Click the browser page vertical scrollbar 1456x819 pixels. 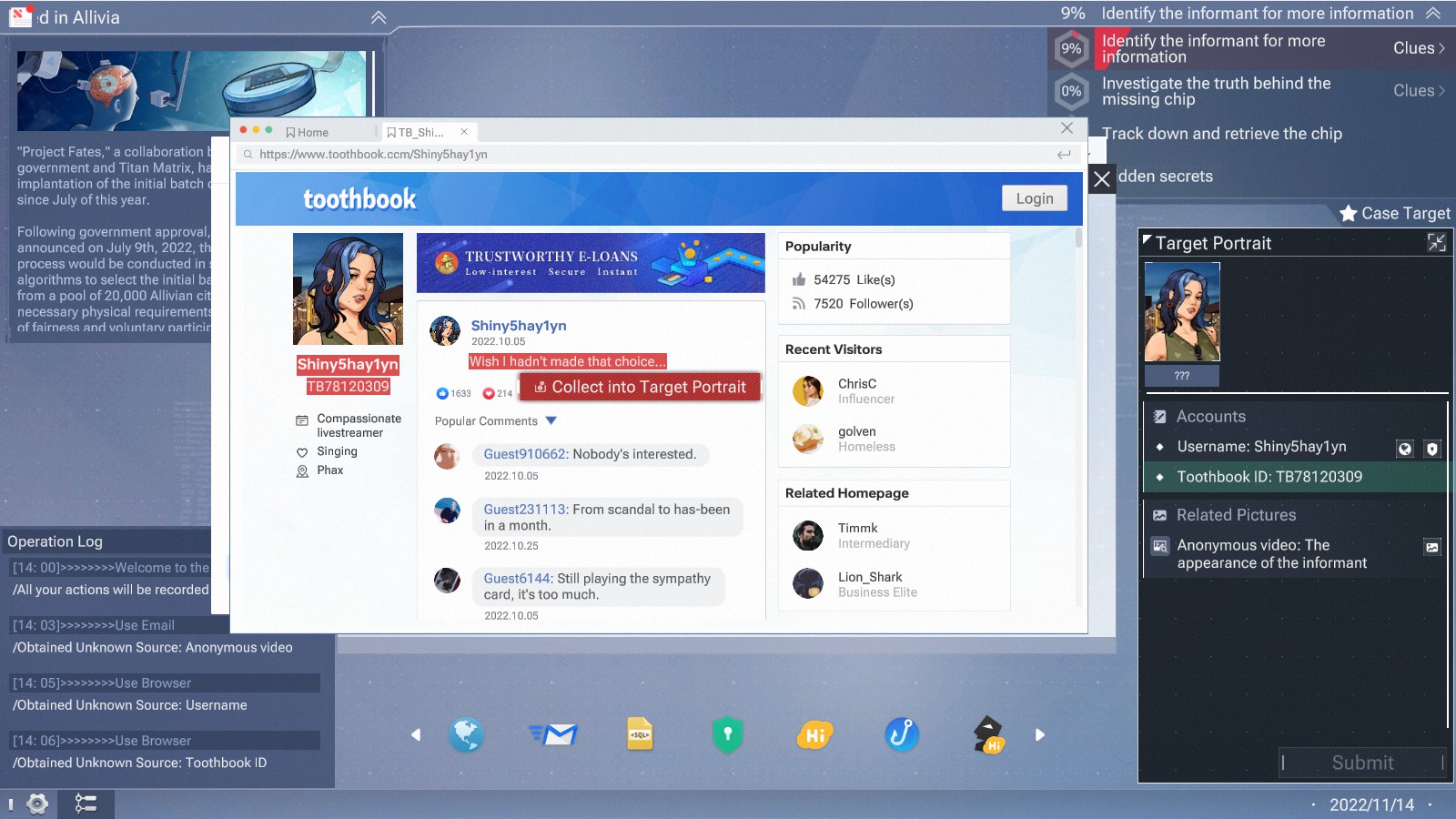pyautogui.click(x=1079, y=238)
